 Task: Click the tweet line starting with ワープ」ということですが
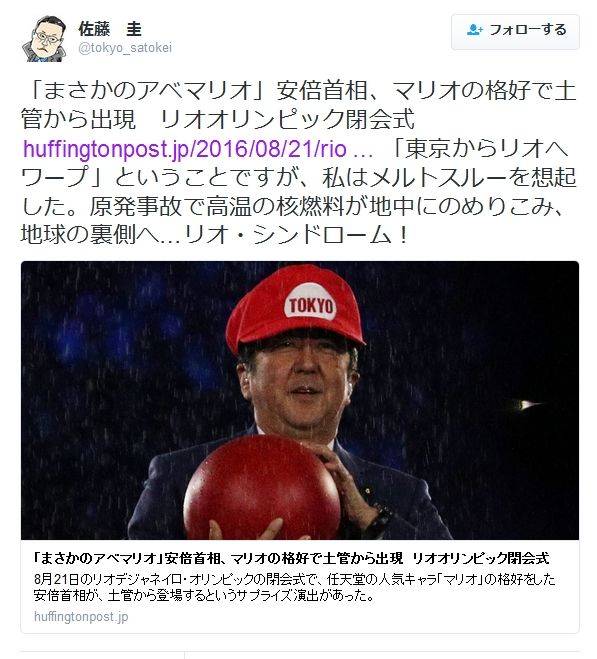(x=299, y=177)
